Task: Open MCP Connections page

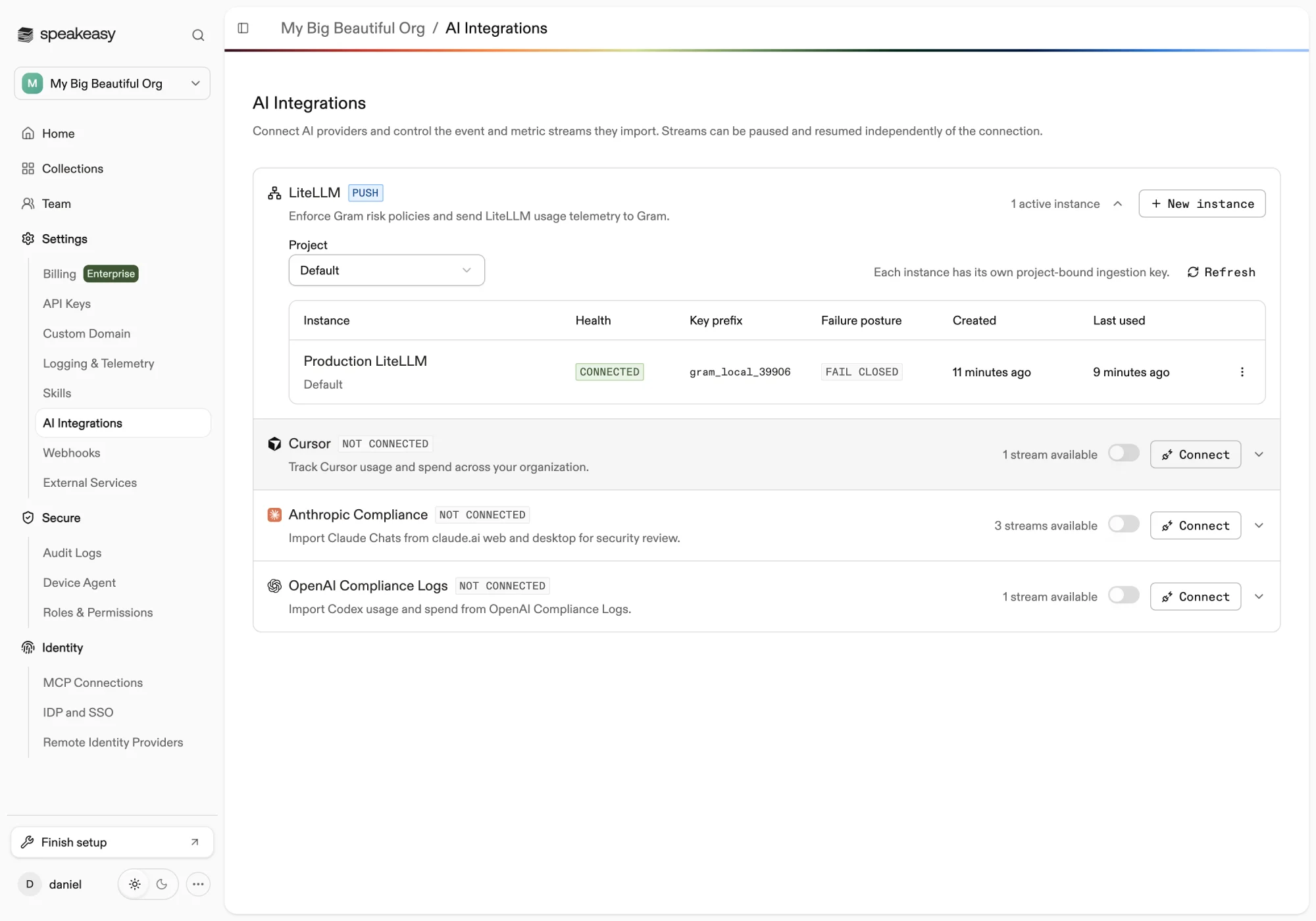Action: click(x=93, y=683)
